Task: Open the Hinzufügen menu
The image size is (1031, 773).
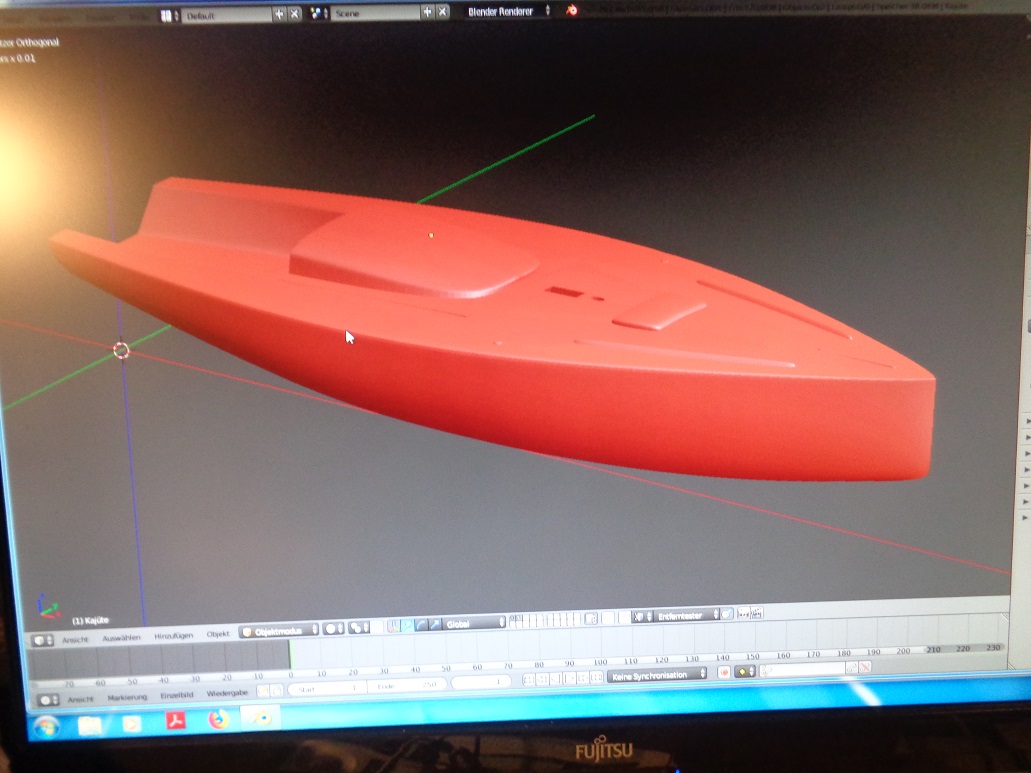Action: pyautogui.click(x=174, y=636)
